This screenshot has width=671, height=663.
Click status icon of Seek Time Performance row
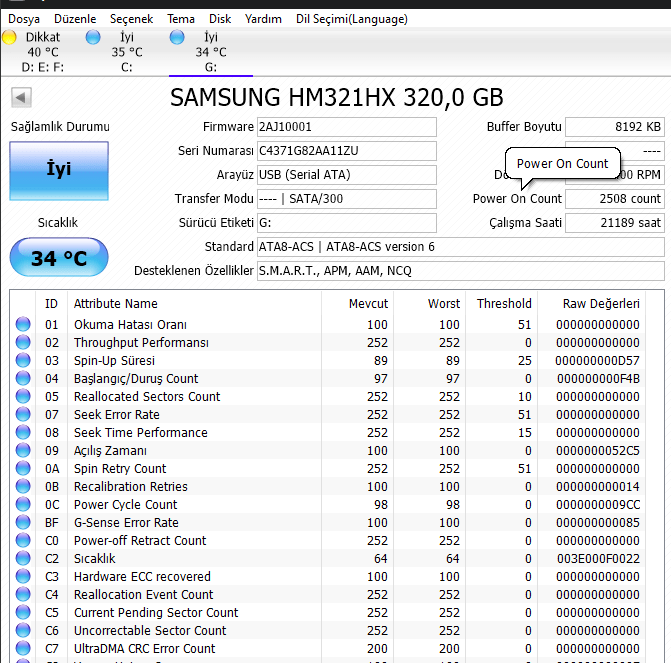point(23,432)
